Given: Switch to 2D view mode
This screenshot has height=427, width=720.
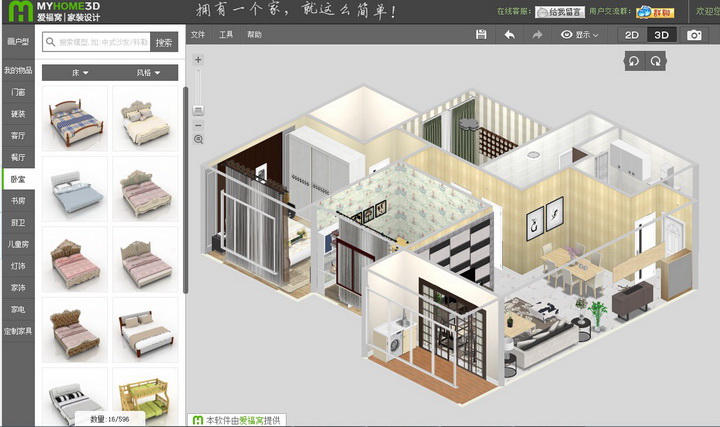Looking at the screenshot, I should coord(632,35).
